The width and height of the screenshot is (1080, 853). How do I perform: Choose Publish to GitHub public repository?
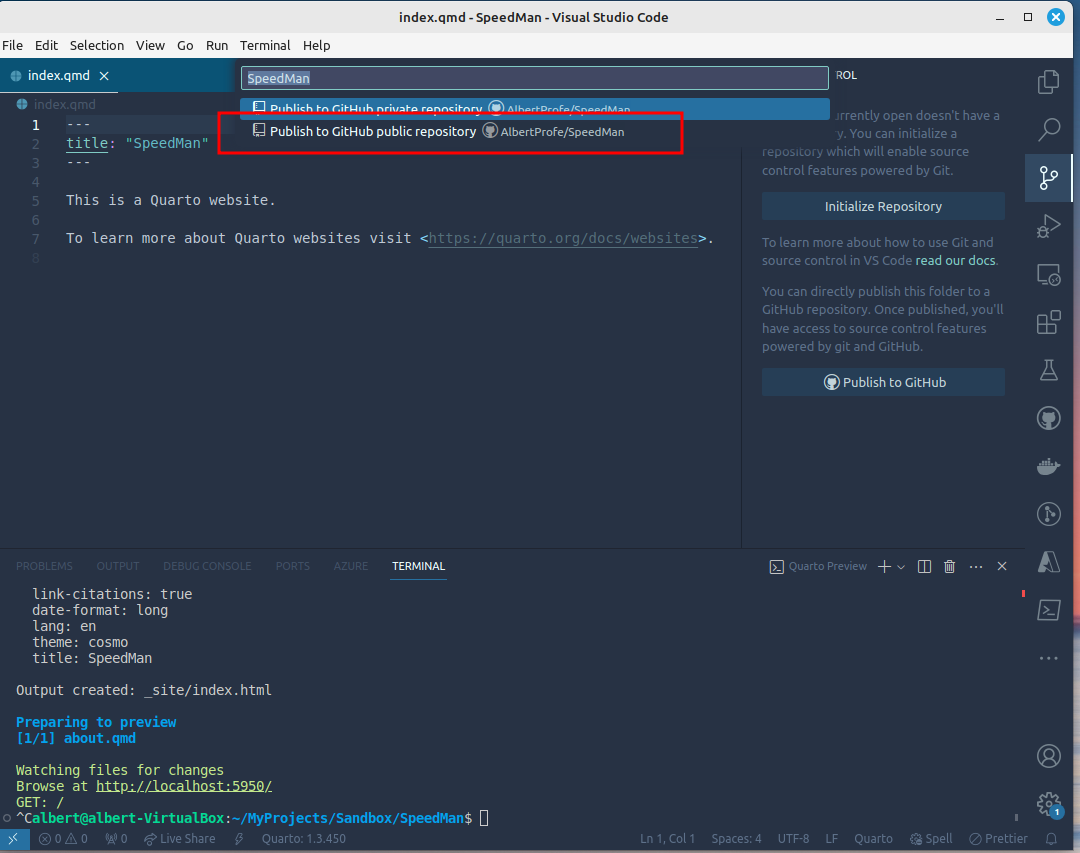[534, 132]
